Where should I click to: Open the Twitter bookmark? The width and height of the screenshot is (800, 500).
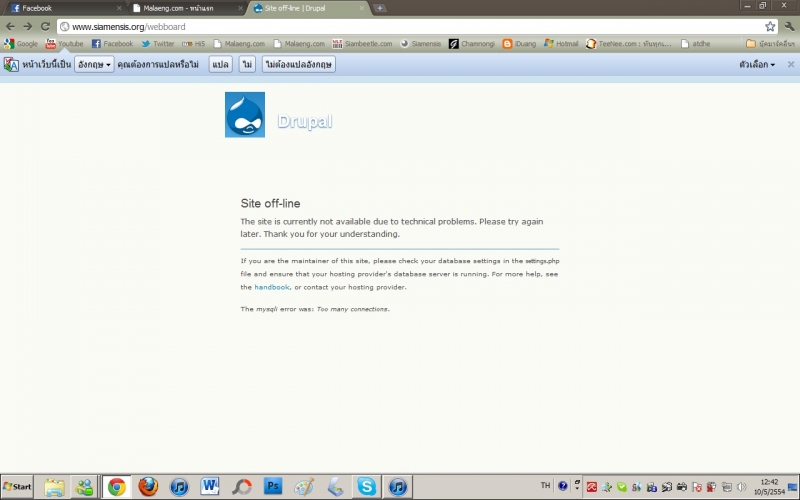(158, 44)
